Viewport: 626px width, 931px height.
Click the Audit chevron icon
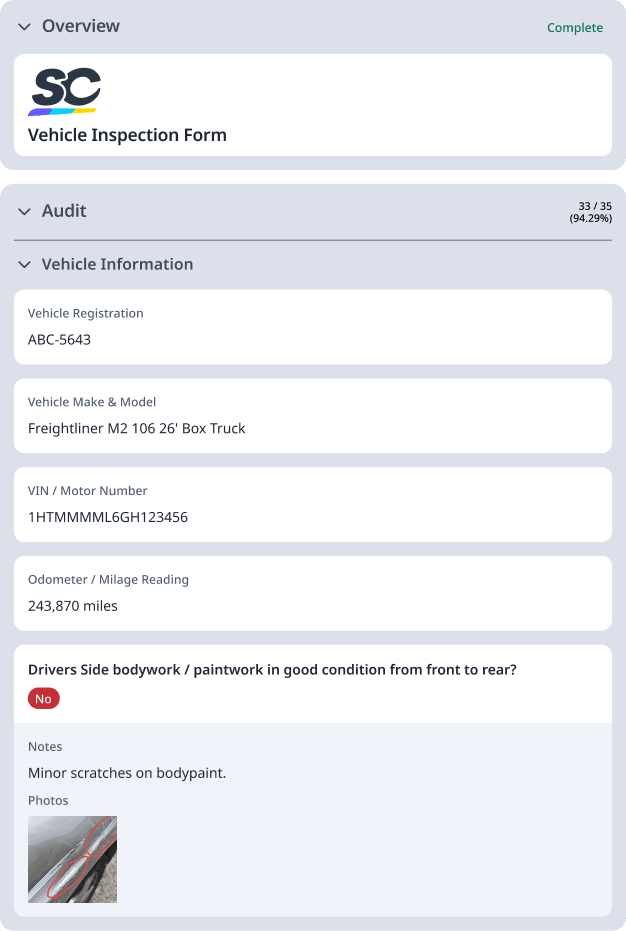pos(24,211)
